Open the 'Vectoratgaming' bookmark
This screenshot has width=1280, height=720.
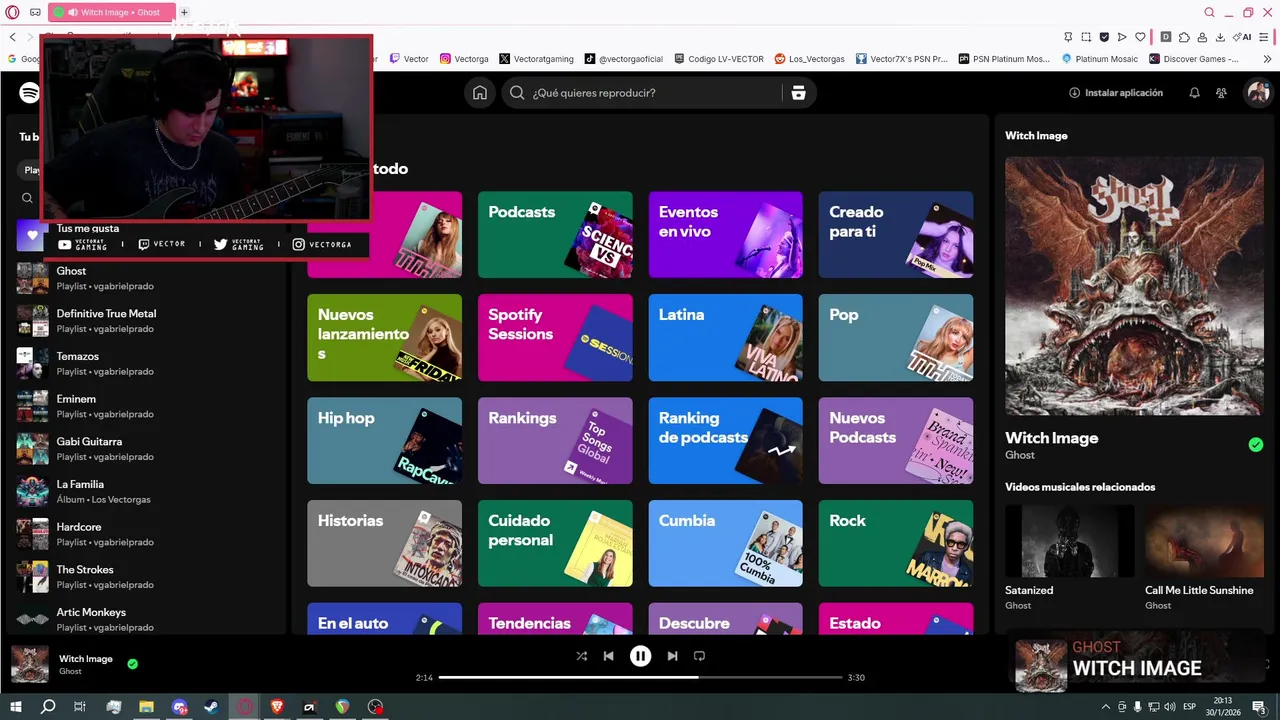pos(536,59)
